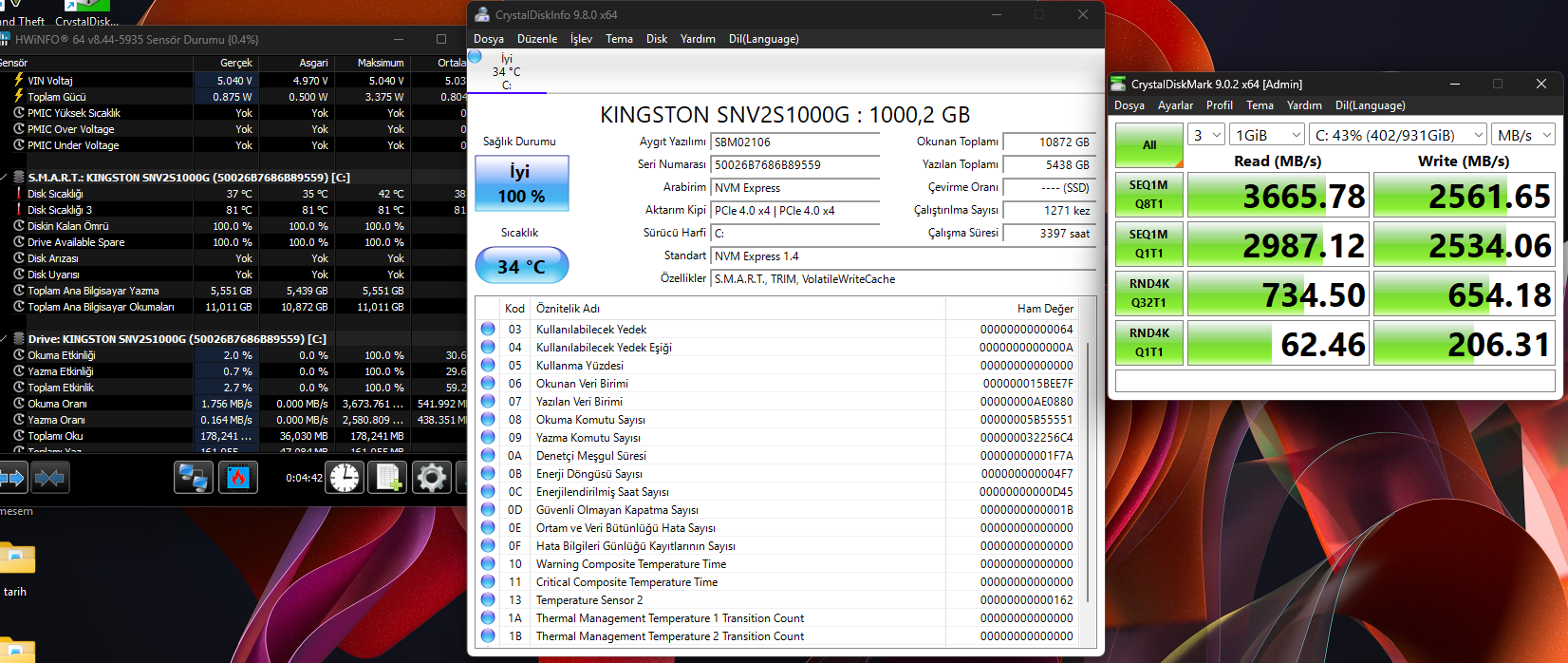Open the test count dropdown showing 3
Viewport: 1568px width, 663px height.
click(x=1206, y=135)
